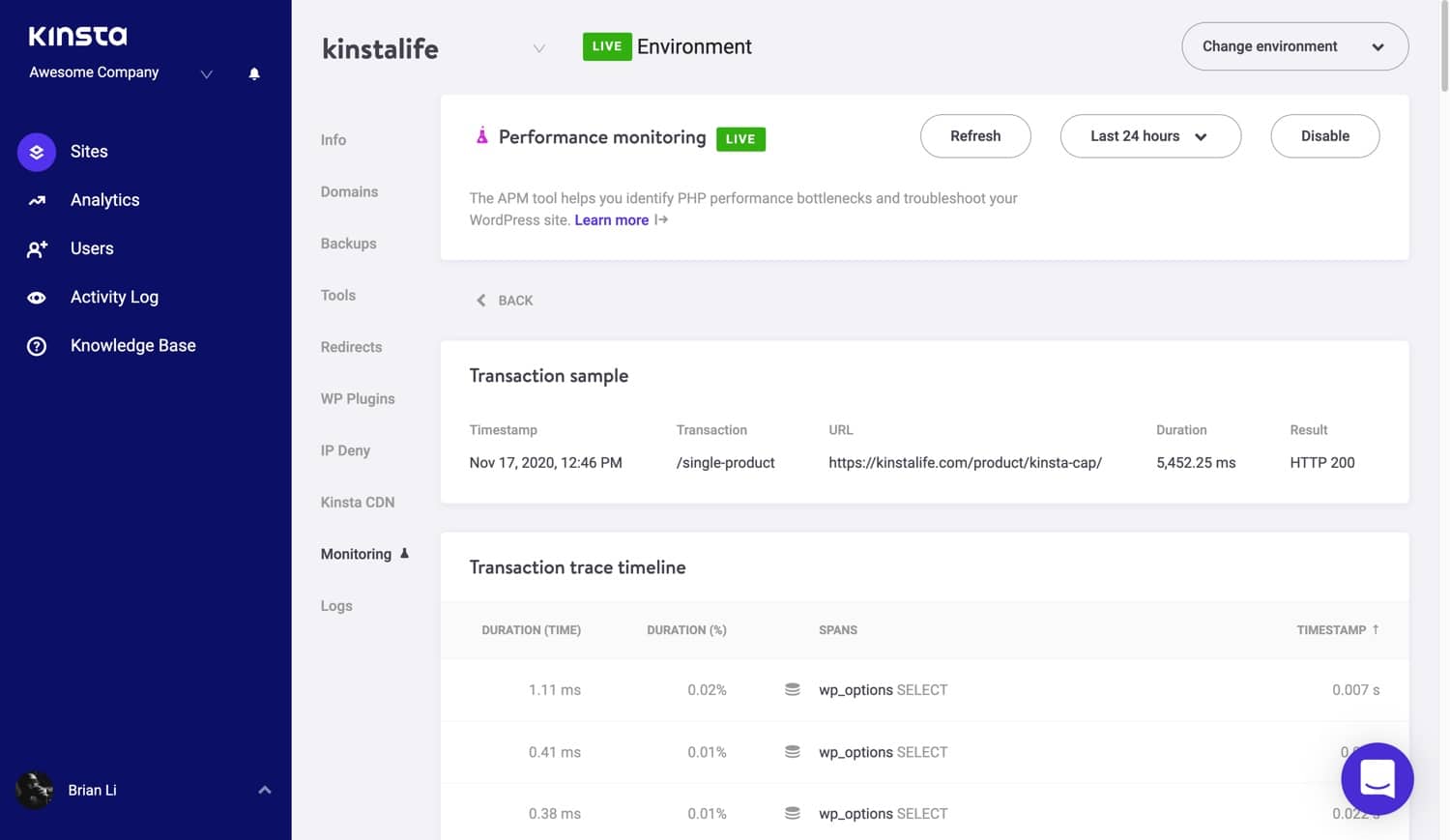This screenshot has width=1450, height=840.
Task: Expand the Brian Li user menu
Action: click(265, 790)
